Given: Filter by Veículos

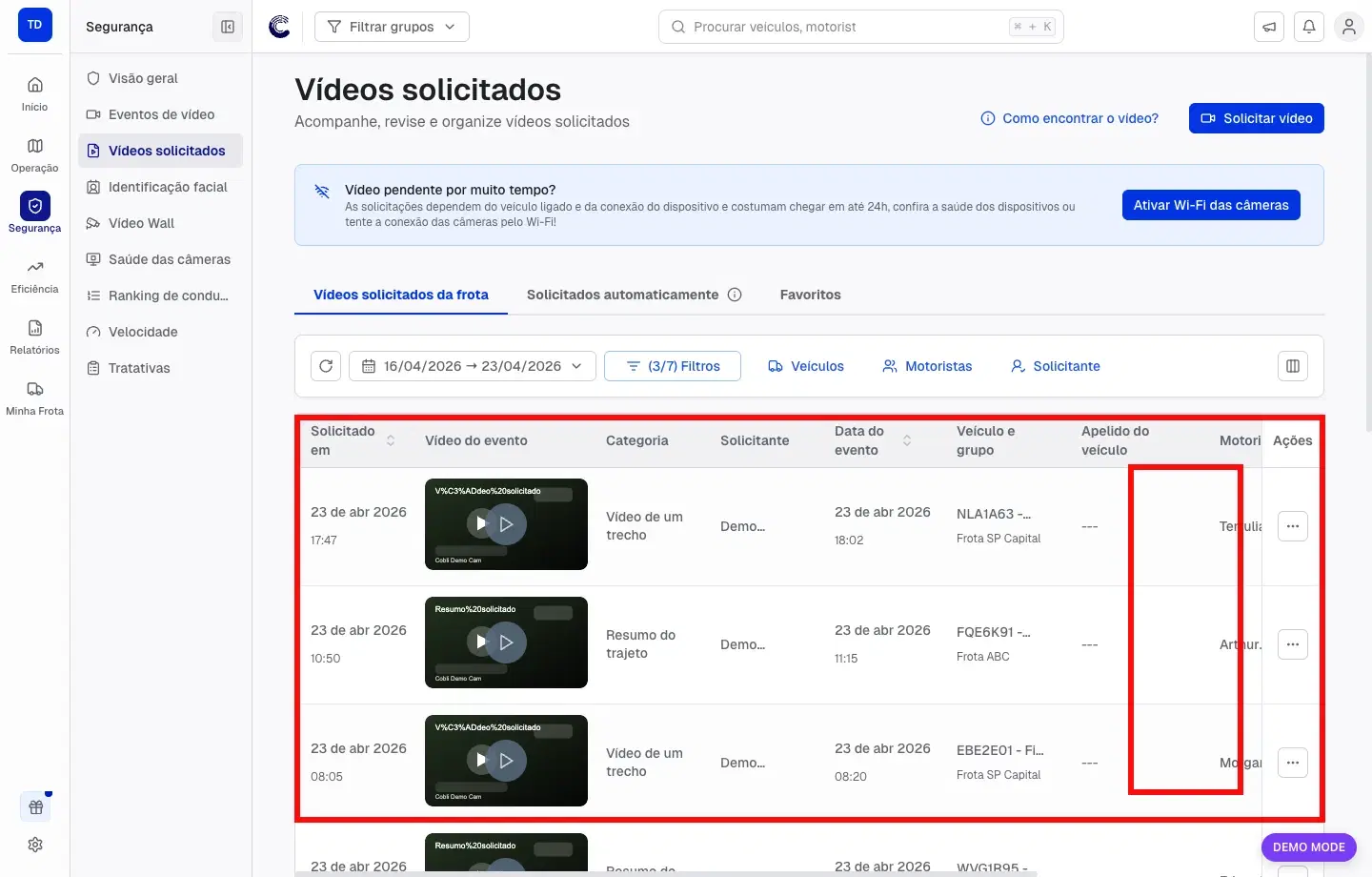Looking at the screenshot, I should coord(806,366).
